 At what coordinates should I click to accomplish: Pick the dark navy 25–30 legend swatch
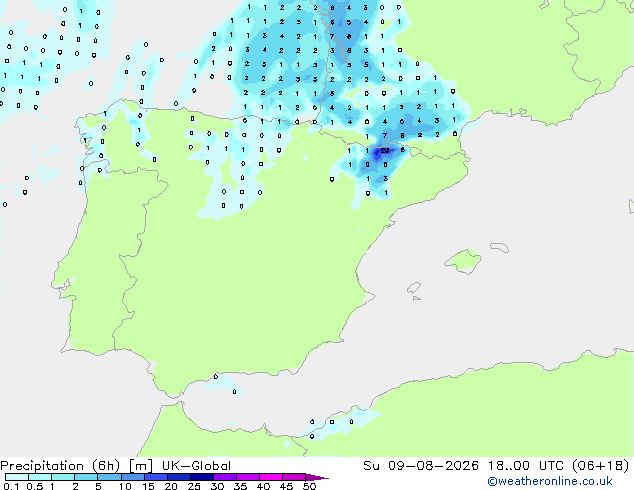pos(201,477)
